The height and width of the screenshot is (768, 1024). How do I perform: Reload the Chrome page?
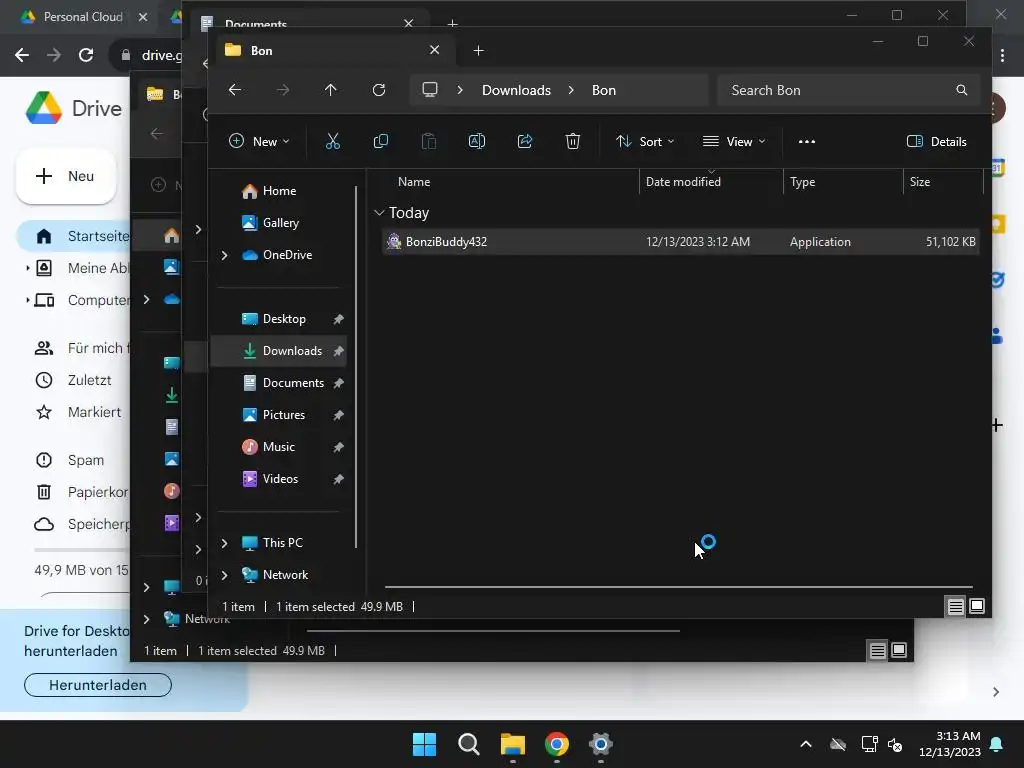[86, 55]
